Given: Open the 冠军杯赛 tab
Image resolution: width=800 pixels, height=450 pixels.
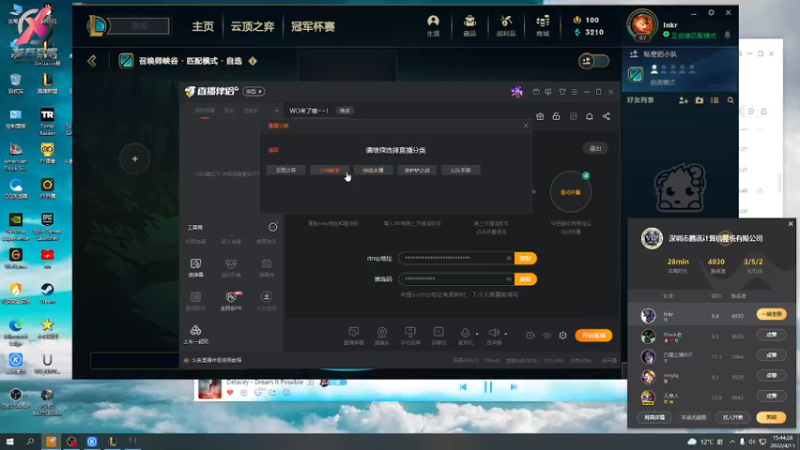Looking at the screenshot, I should (313, 26).
